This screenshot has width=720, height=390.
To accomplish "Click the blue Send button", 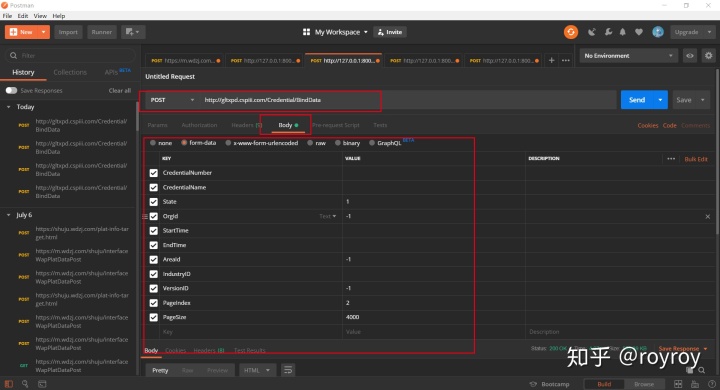I will pyautogui.click(x=637, y=100).
